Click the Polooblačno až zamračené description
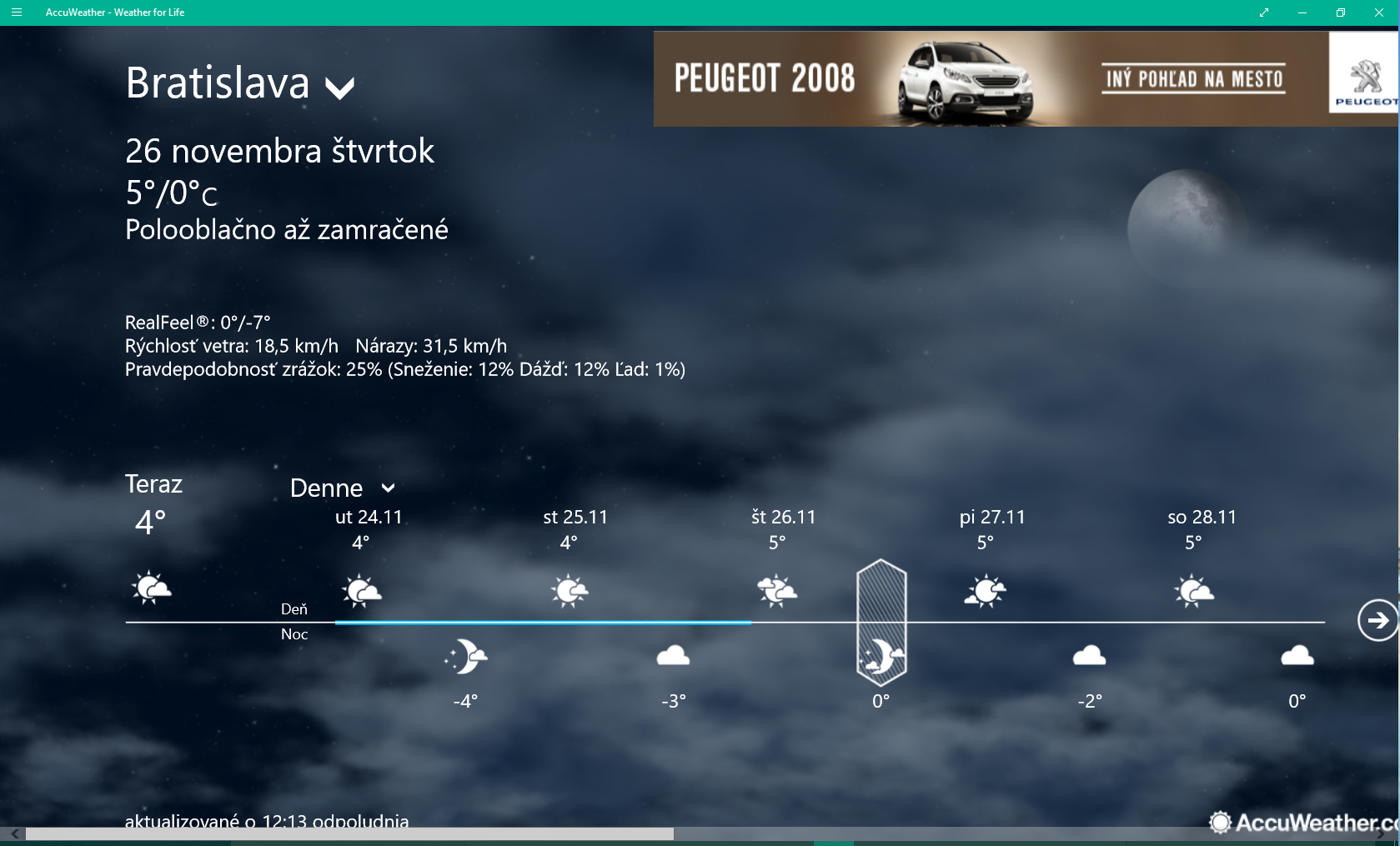 pos(287,229)
